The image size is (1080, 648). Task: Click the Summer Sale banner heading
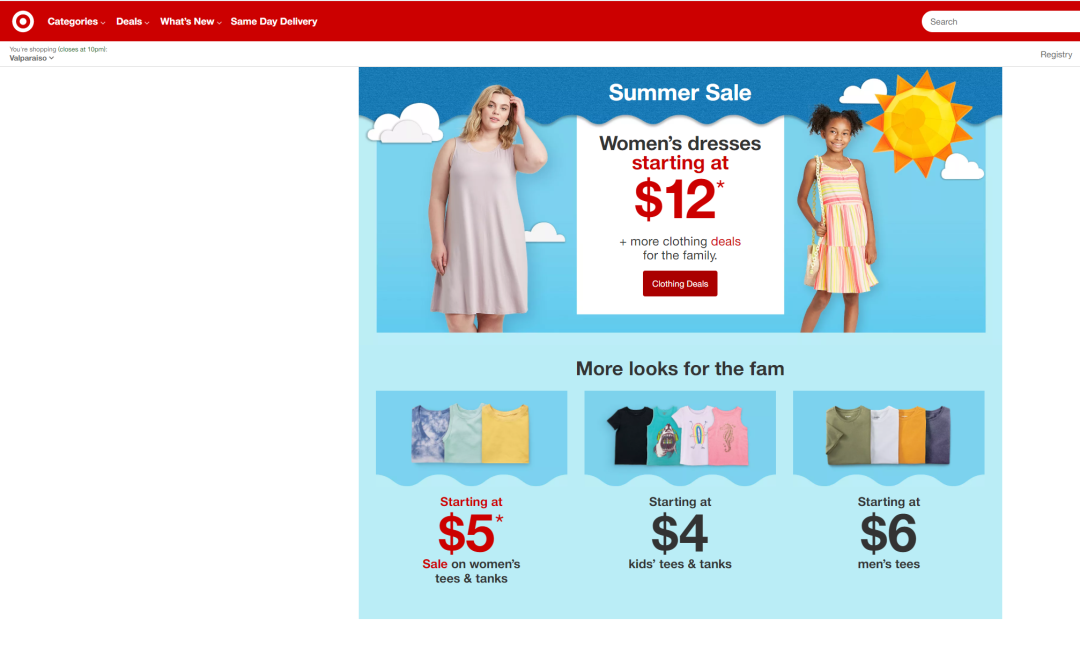point(680,92)
